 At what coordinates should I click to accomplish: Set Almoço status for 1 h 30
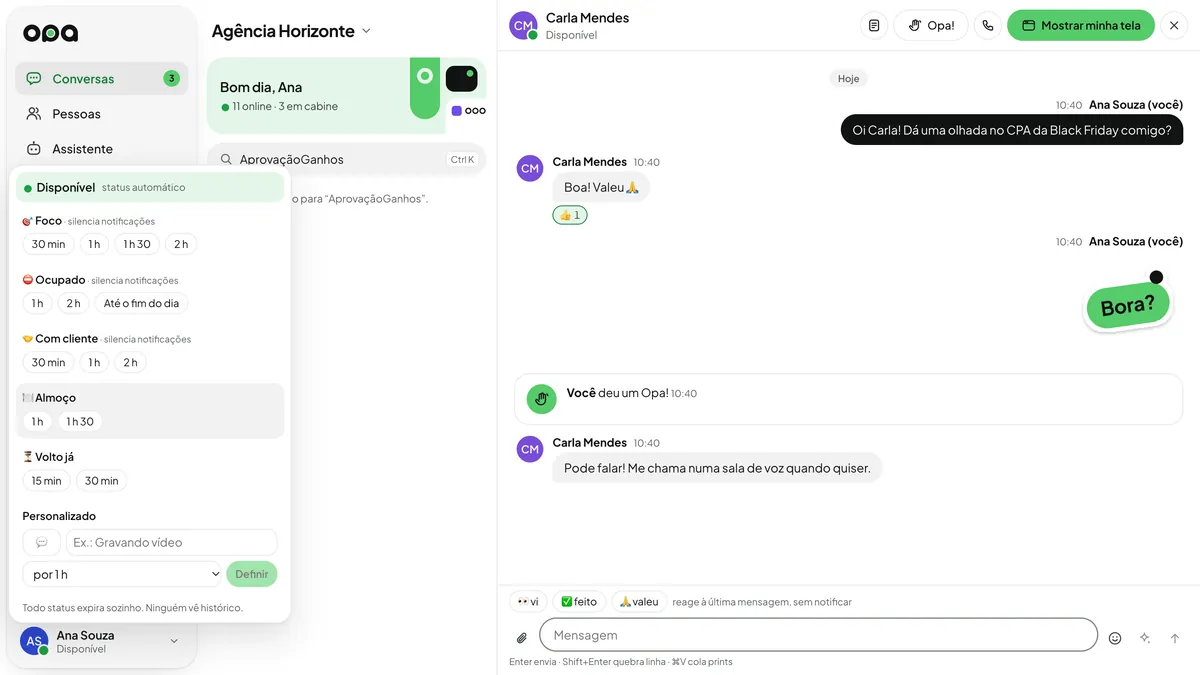tap(80, 421)
